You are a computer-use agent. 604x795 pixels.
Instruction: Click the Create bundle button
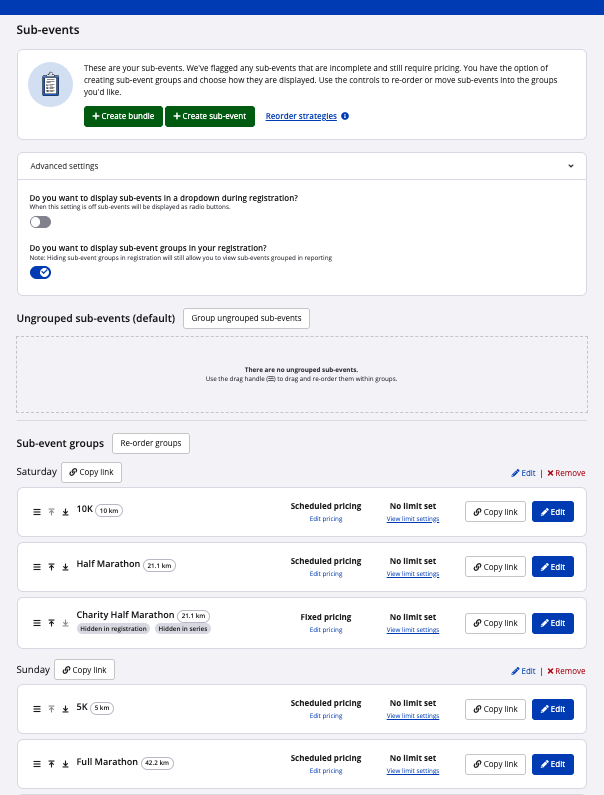[x=123, y=116]
